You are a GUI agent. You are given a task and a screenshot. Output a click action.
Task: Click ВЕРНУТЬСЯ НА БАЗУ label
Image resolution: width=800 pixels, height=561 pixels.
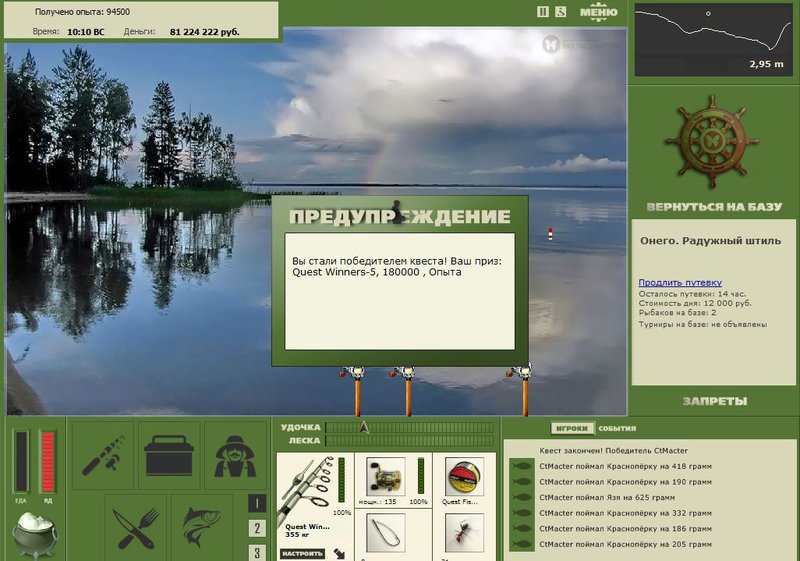(714, 207)
